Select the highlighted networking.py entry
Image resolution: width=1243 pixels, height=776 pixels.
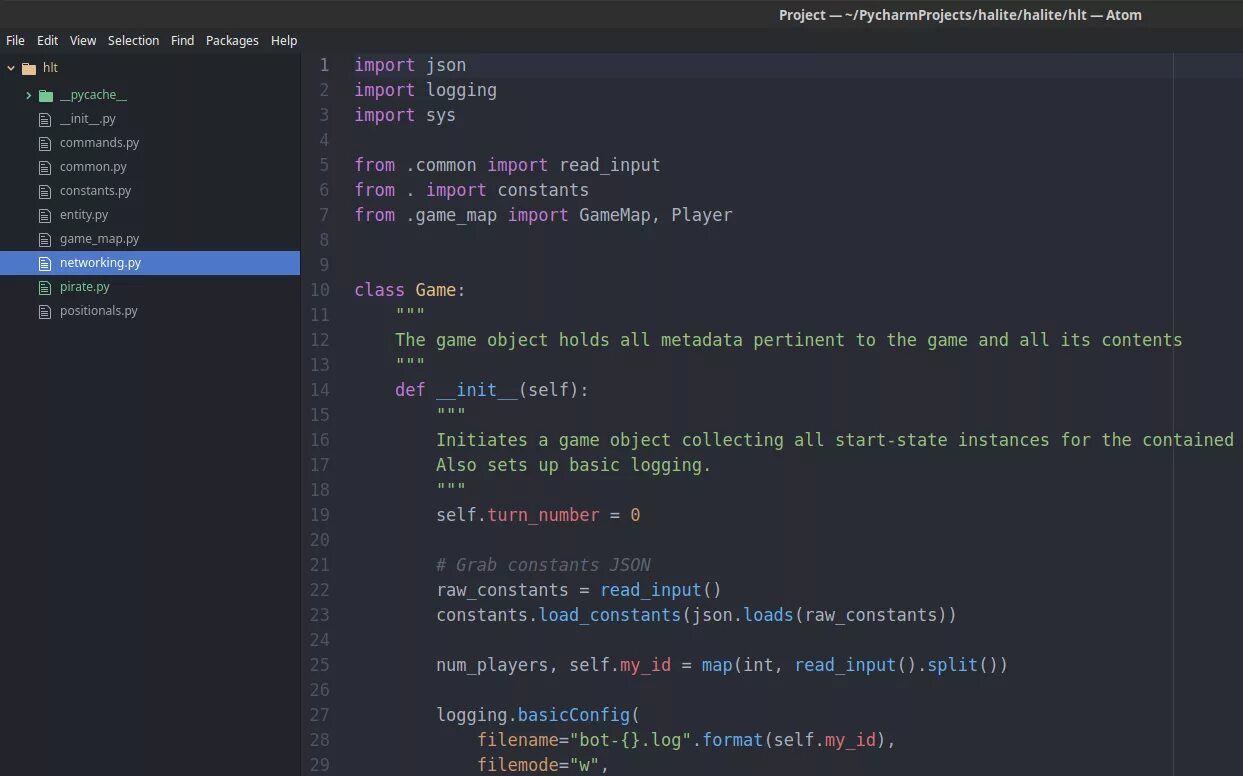(150, 263)
